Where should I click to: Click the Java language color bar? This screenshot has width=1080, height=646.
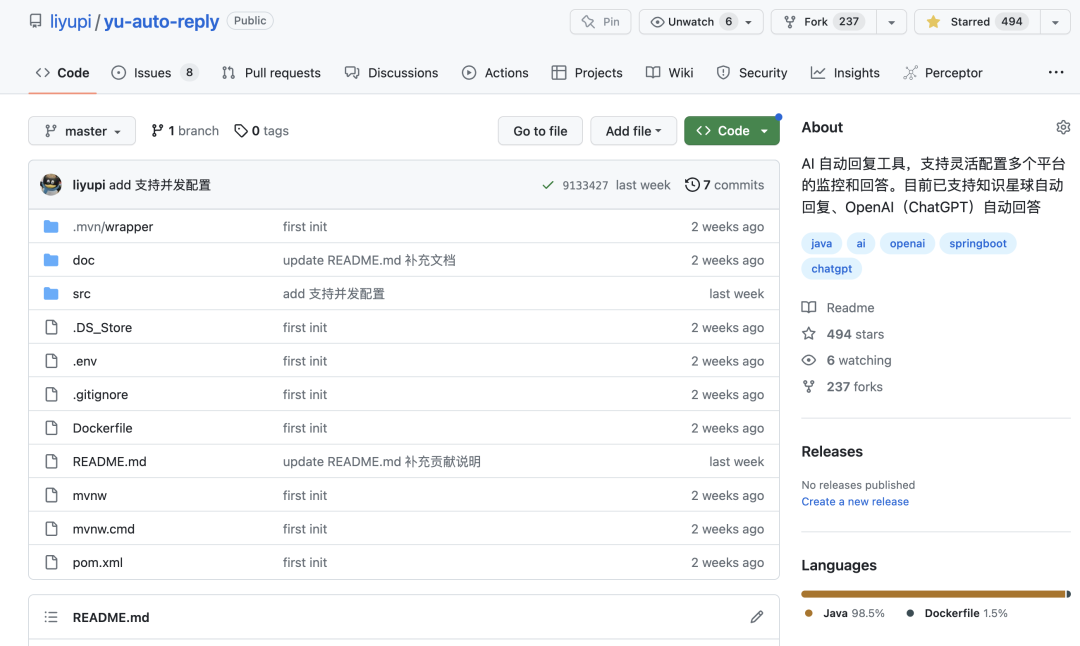tap(930, 594)
